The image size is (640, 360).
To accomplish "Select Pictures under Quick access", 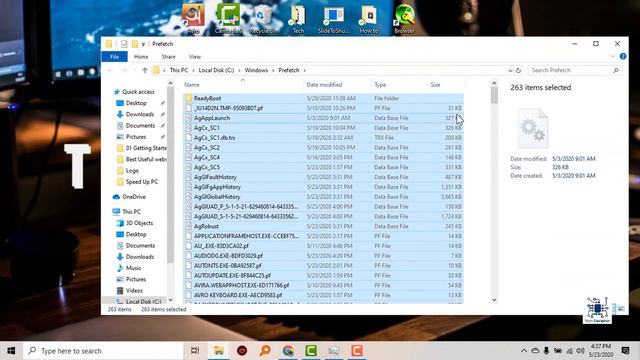I will [x=136, y=137].
